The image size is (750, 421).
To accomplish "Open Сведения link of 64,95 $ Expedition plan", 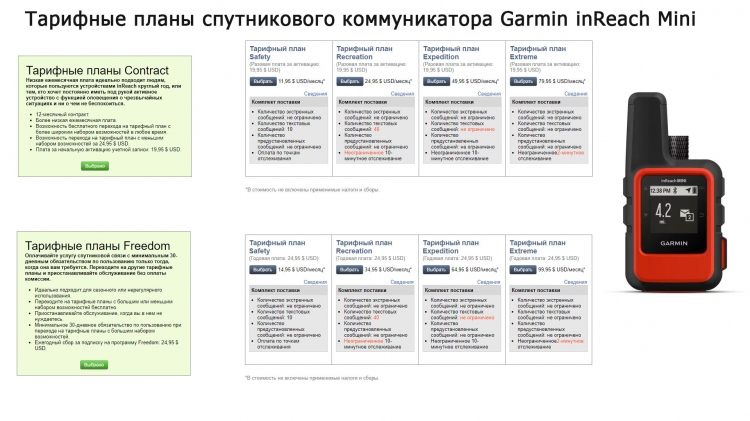I will (488, 282).
